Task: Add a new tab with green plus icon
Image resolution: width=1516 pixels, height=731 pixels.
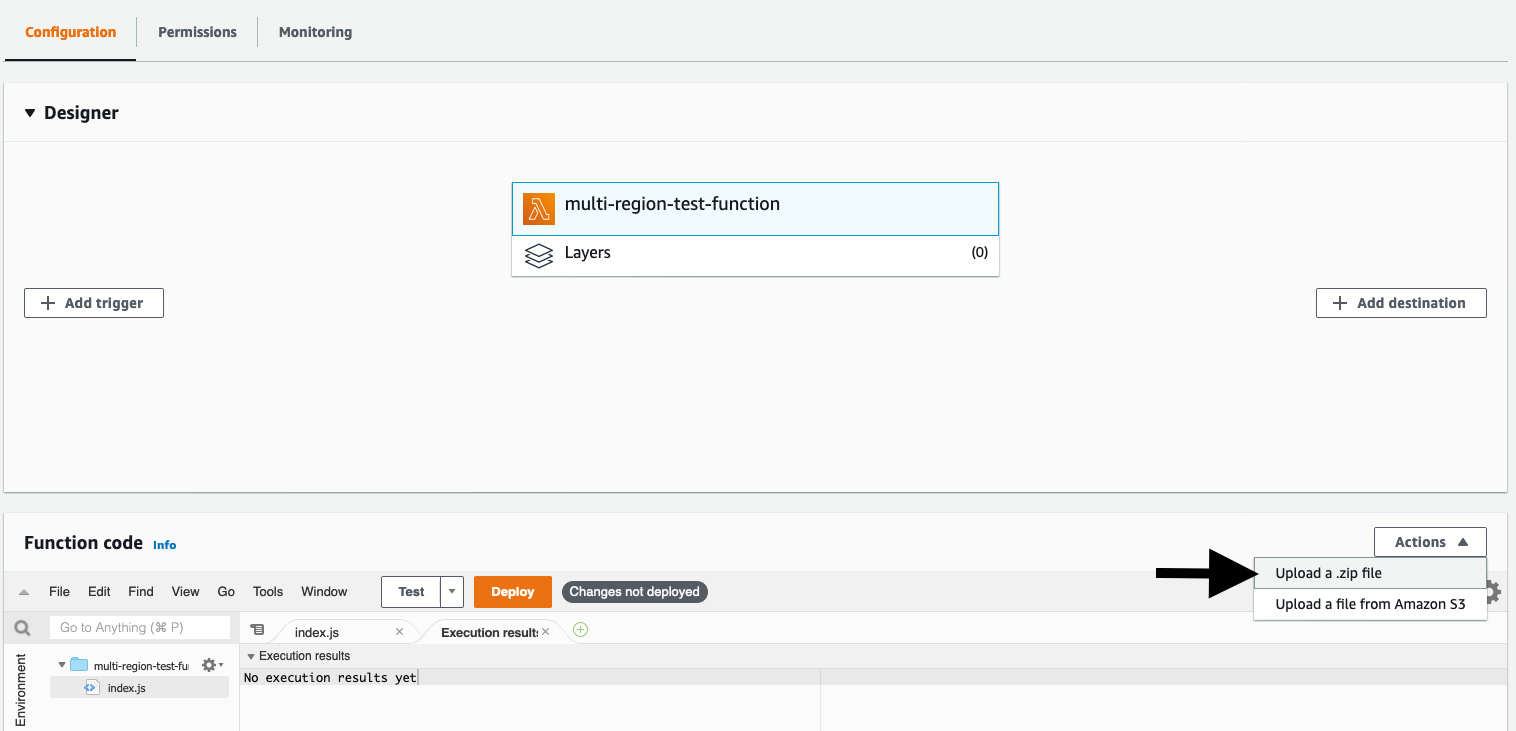Action: tap(580, 630)
